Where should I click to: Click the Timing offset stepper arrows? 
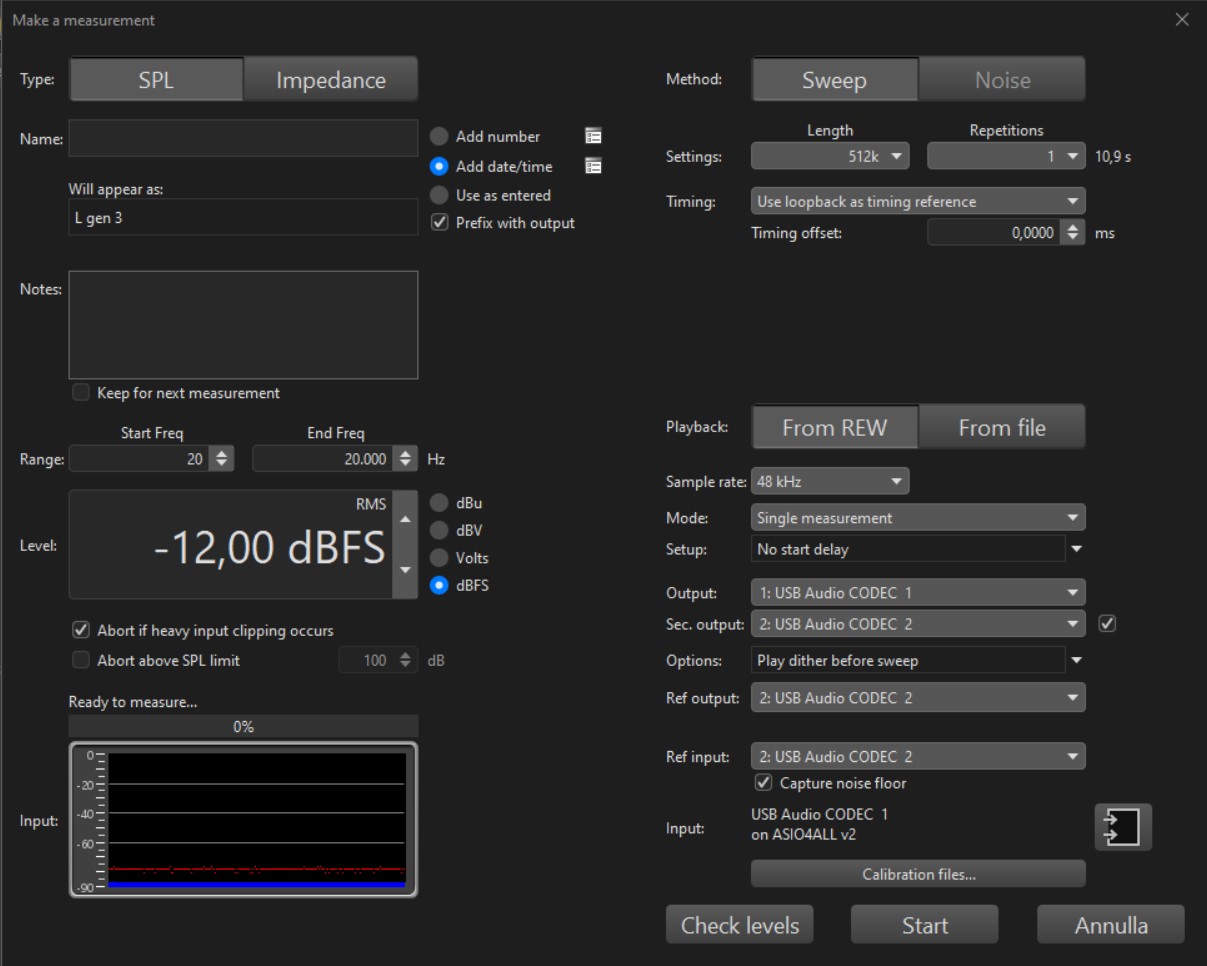1075,233
